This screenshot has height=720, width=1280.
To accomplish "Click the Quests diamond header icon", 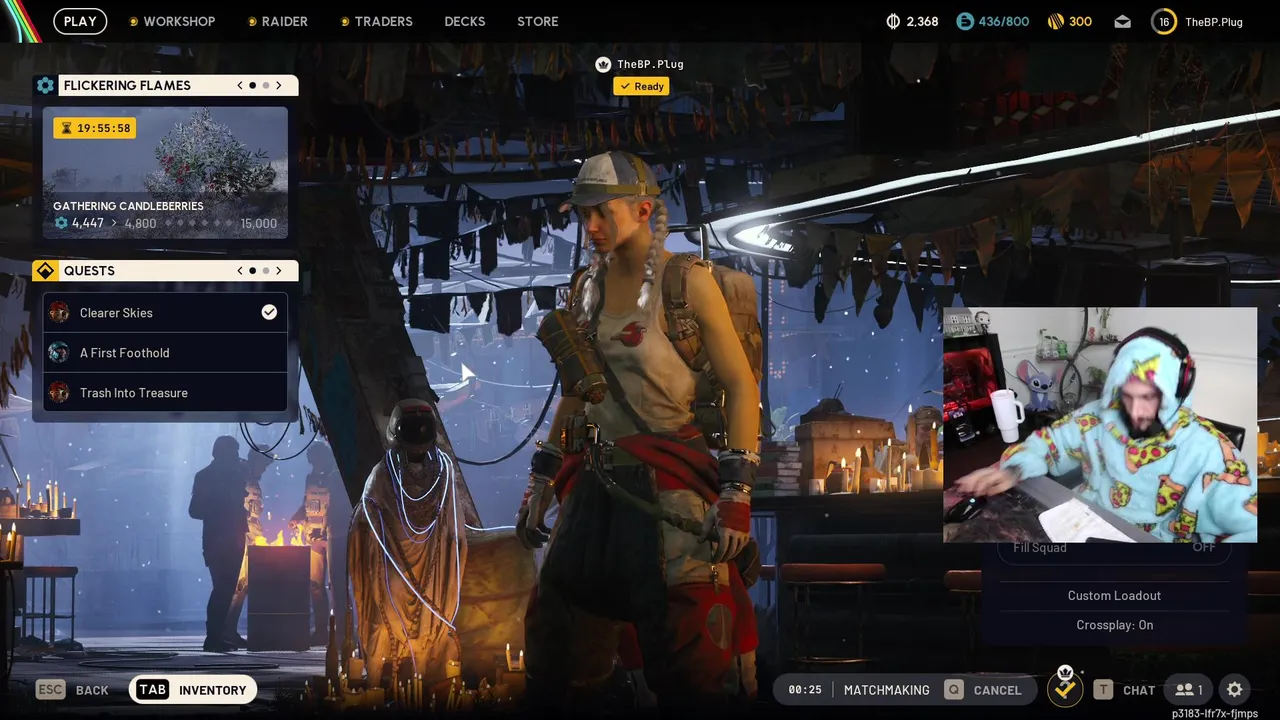I will 45,271.
